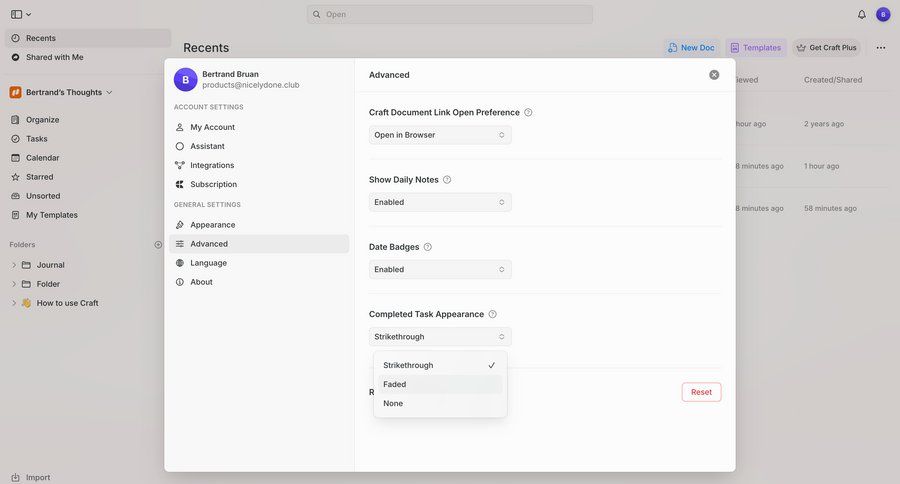The height and width of the screenshot is (484, 900).
Task: Select the How to use Craft label
Action: [67, 303]
